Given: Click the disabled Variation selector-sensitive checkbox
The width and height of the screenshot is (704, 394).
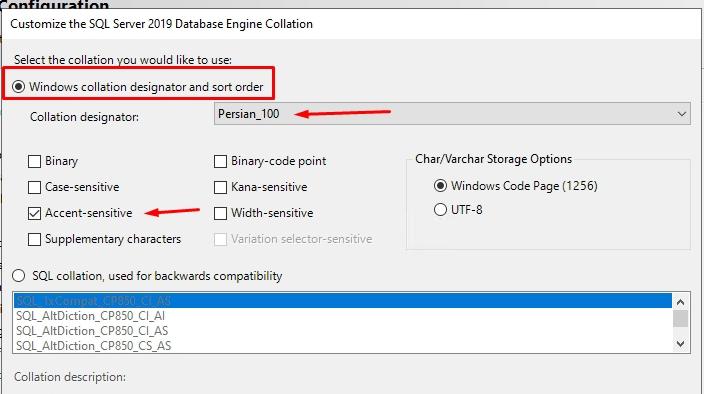Looking at the screenshot, I should click(220, 239).
